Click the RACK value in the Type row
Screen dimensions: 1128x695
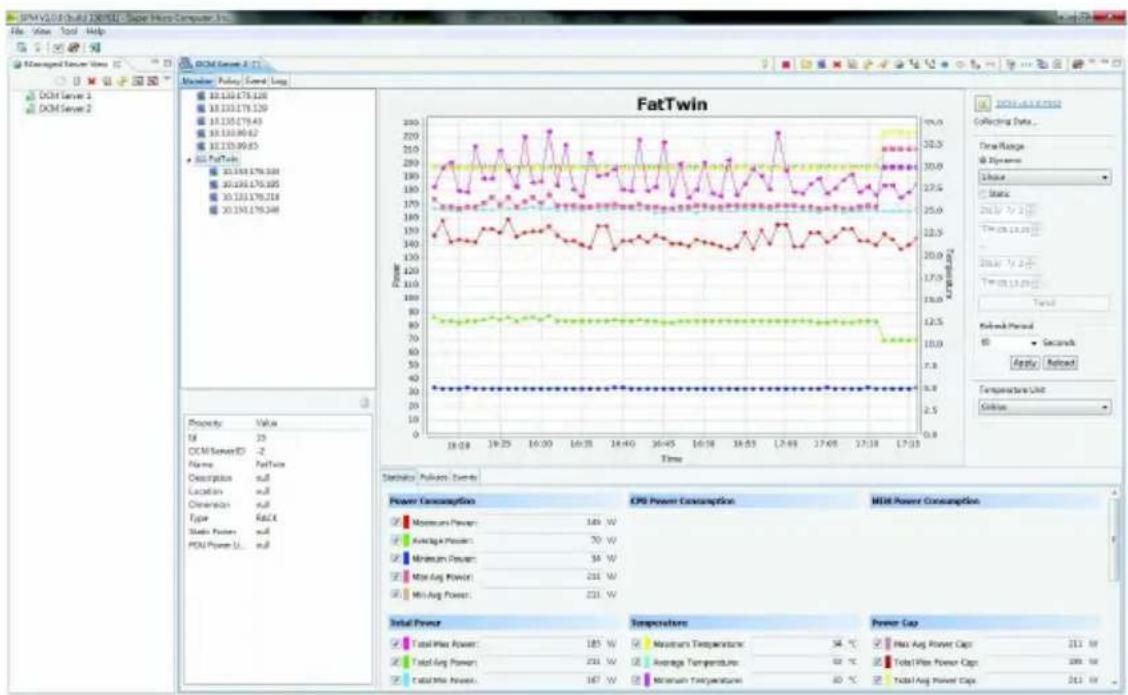pos(266,518)
